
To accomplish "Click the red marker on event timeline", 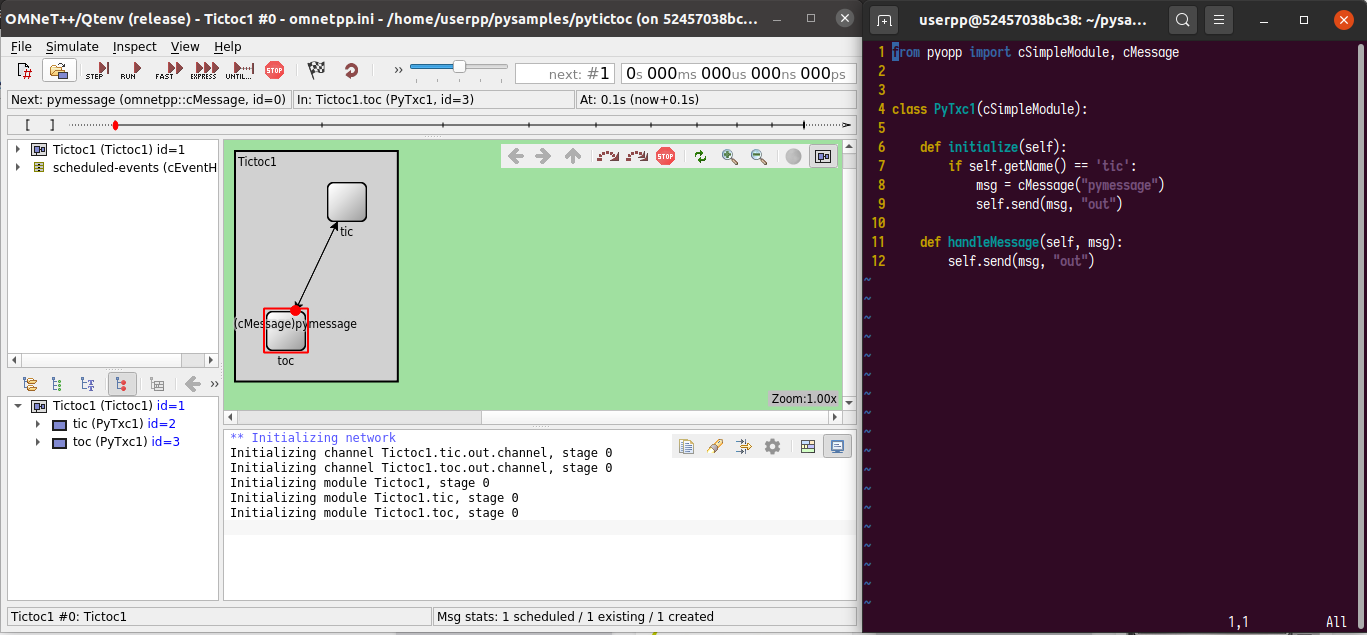I will 116,125.
